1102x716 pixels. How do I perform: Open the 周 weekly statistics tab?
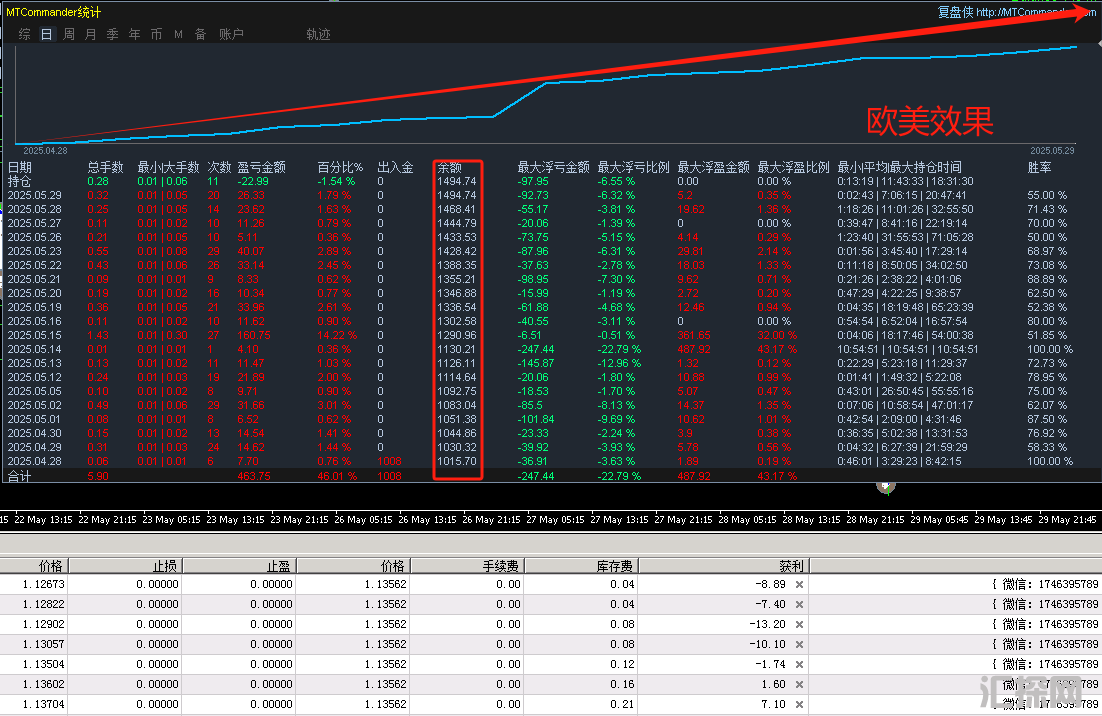tap(69, 34)
